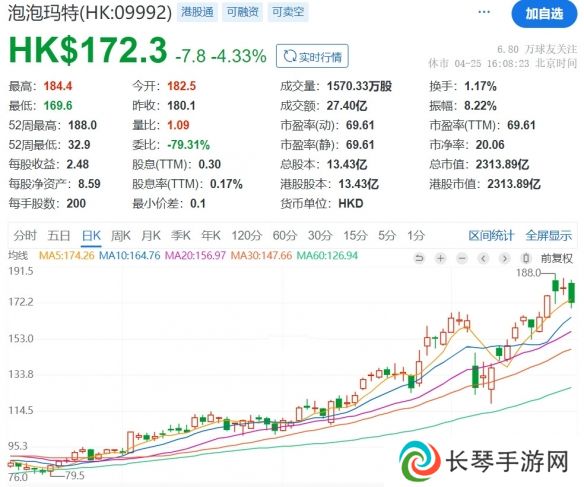Move chart left with the left chevron
Viewport: 584px width, 487px height.
(483, 258)
